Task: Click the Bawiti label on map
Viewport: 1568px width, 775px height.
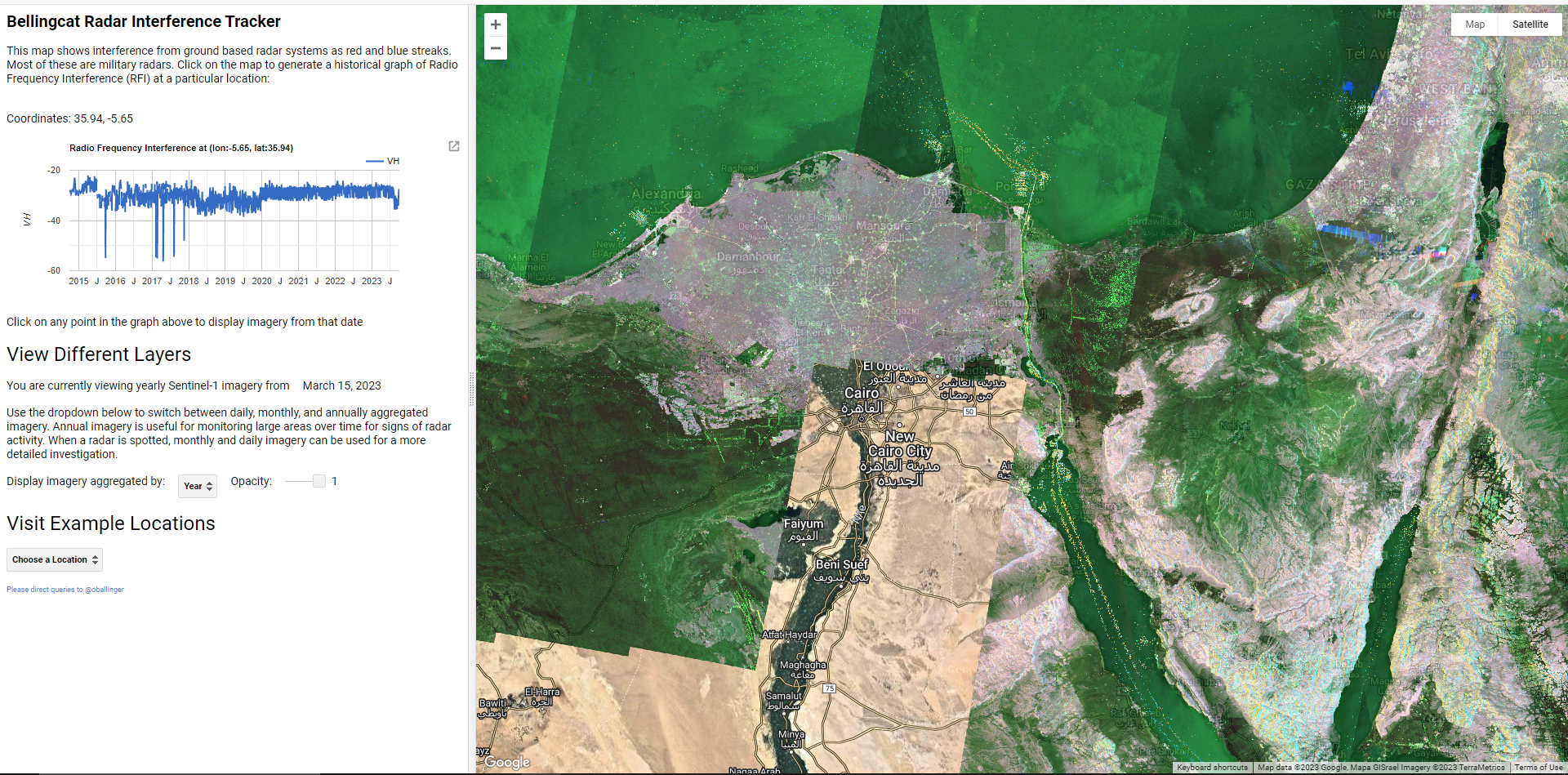Action: pyautogui.click(x=492, y=708)
